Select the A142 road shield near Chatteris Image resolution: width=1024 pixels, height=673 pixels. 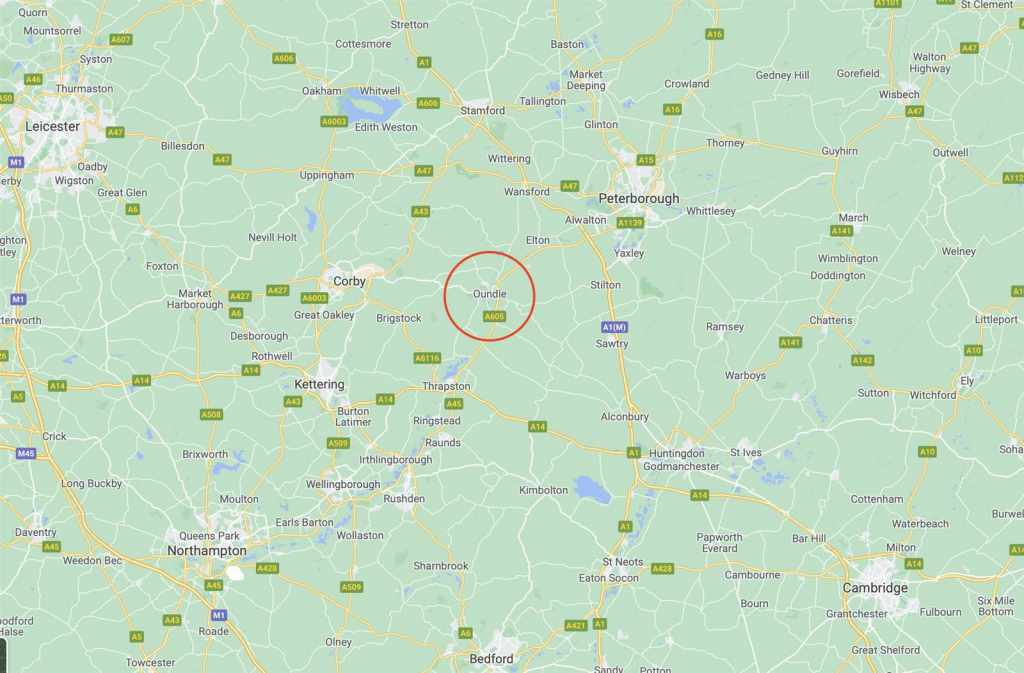[x=863, y=360]
